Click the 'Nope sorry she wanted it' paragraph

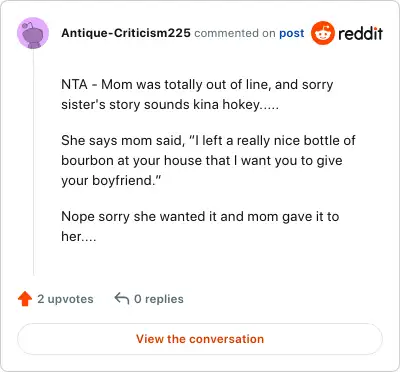coord(200,226)
